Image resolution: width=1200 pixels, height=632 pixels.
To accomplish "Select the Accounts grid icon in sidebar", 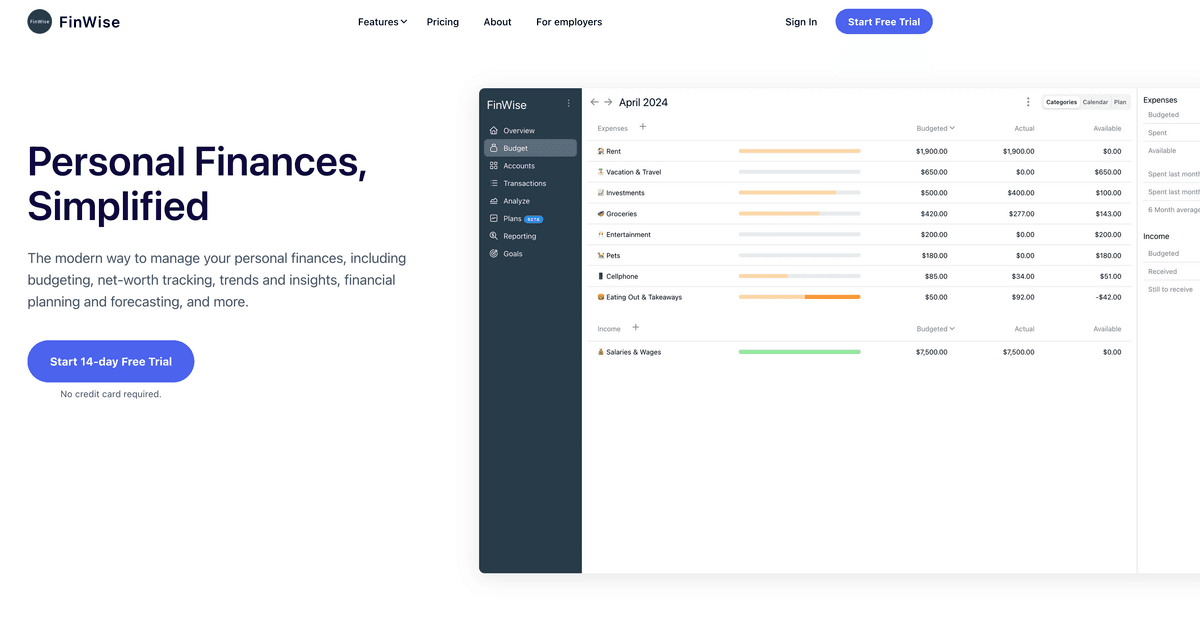I will coord(494,166).
